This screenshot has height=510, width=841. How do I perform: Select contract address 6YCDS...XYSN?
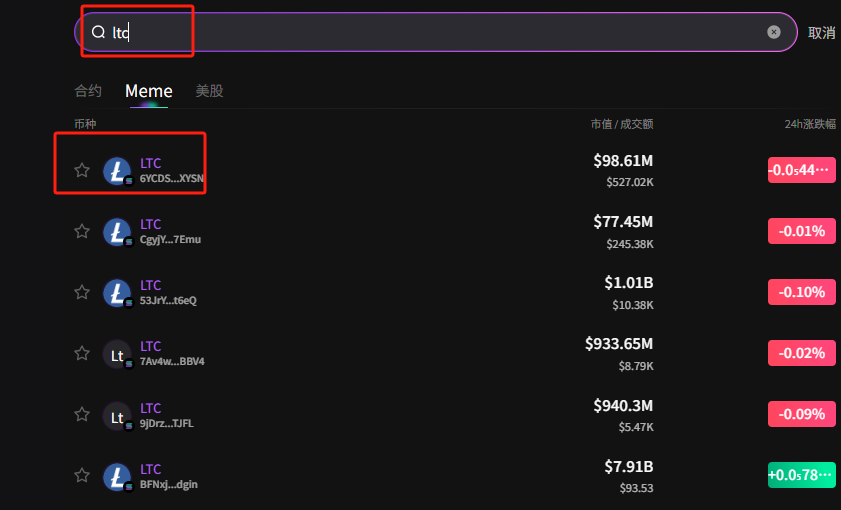pyautogui.click(x=172, y=179)
